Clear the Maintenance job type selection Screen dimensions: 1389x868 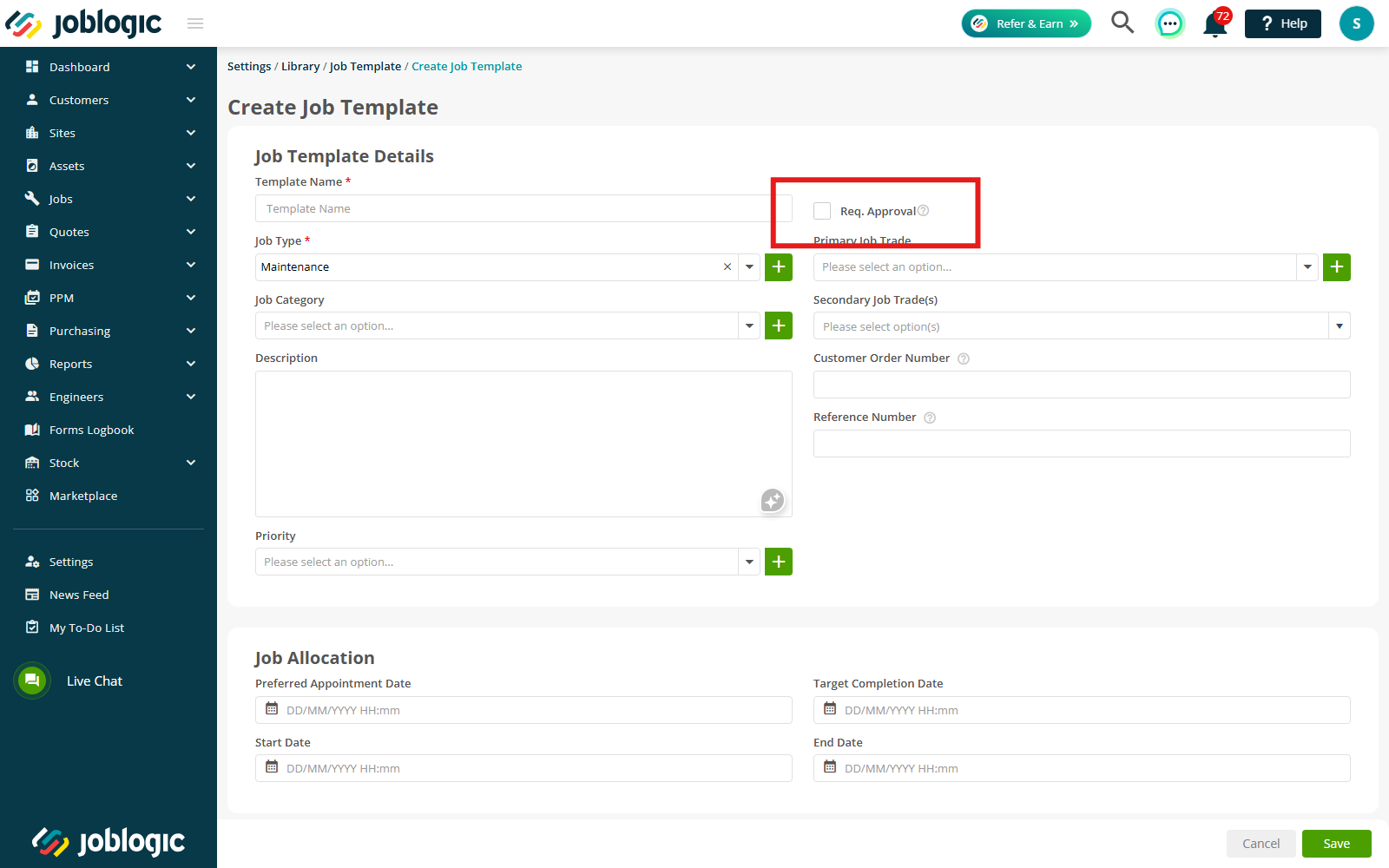click(x=727, y=266)
